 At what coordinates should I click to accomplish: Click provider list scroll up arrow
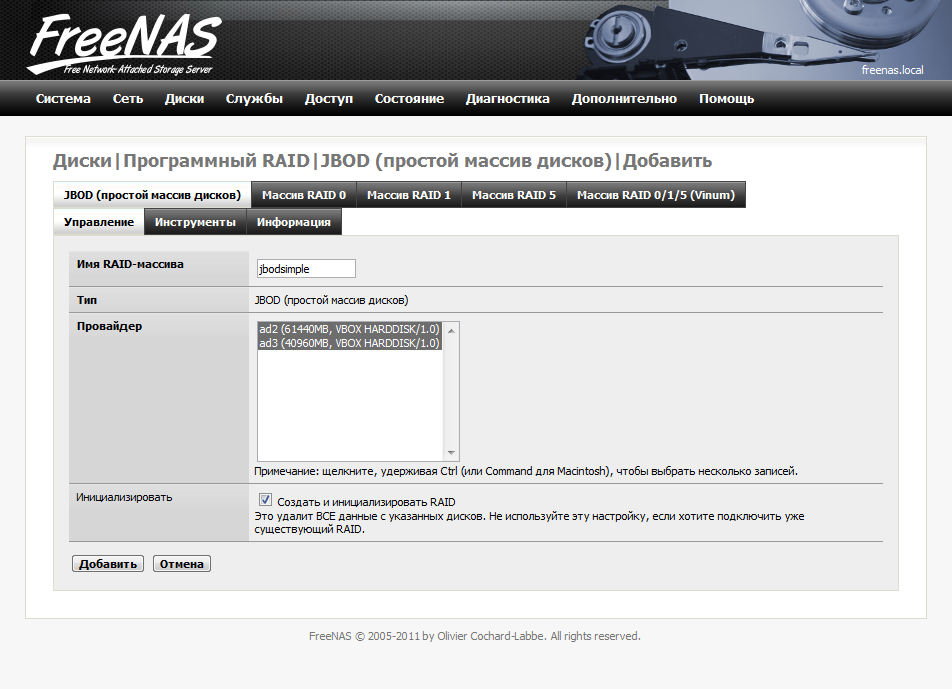click(x=451, y=331)
